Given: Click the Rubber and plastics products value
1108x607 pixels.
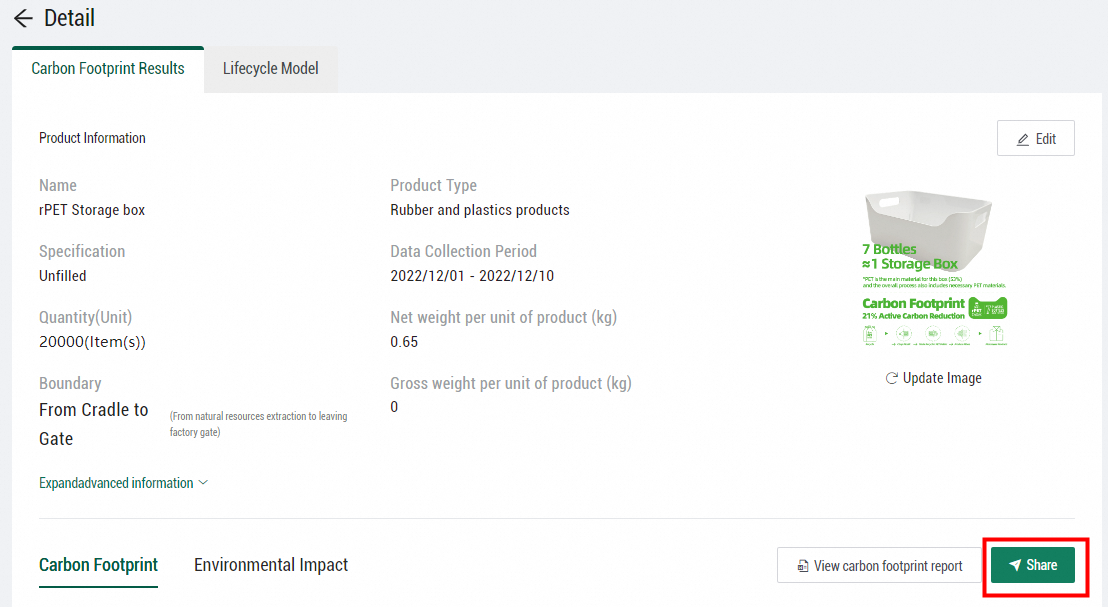Looking at the screenshot, I should pos(480,210).
